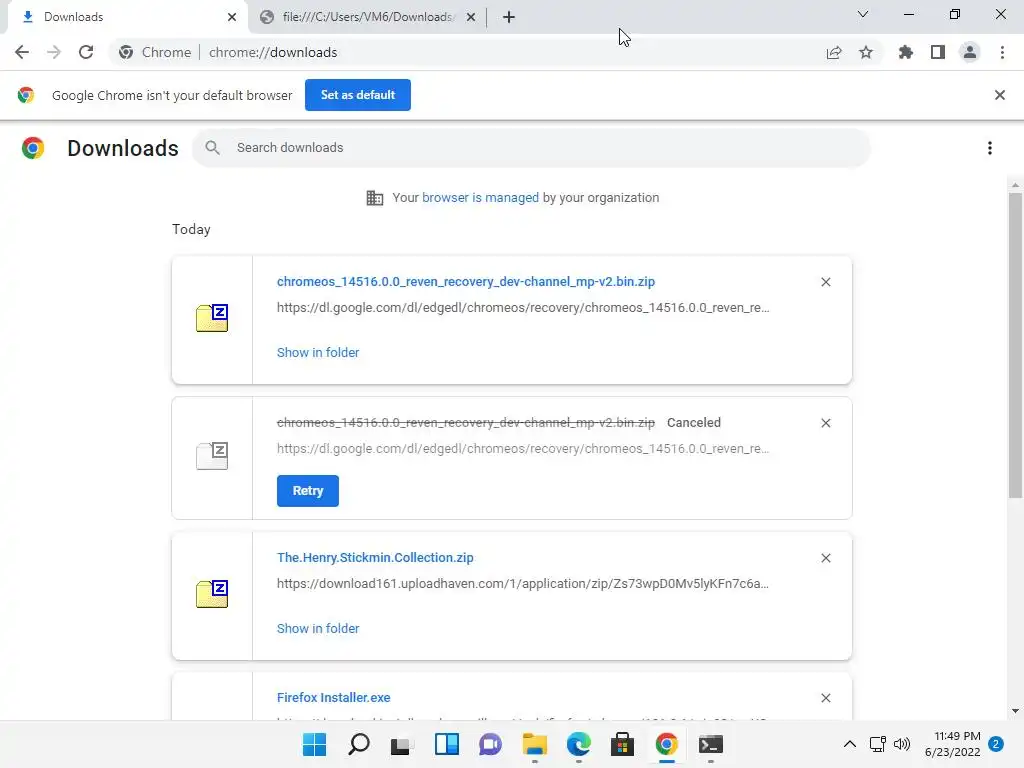The width and height of the screenshot is (1024, 768).
Task: Open the Chat taskbar icon
Action: coord(490,744)
